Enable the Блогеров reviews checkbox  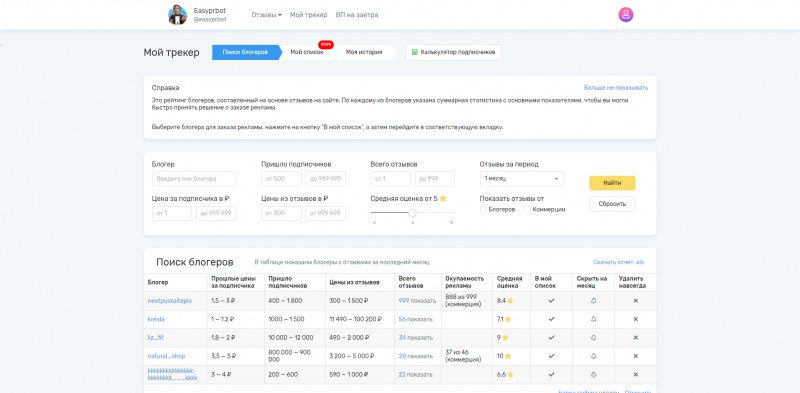pos(484,209)
